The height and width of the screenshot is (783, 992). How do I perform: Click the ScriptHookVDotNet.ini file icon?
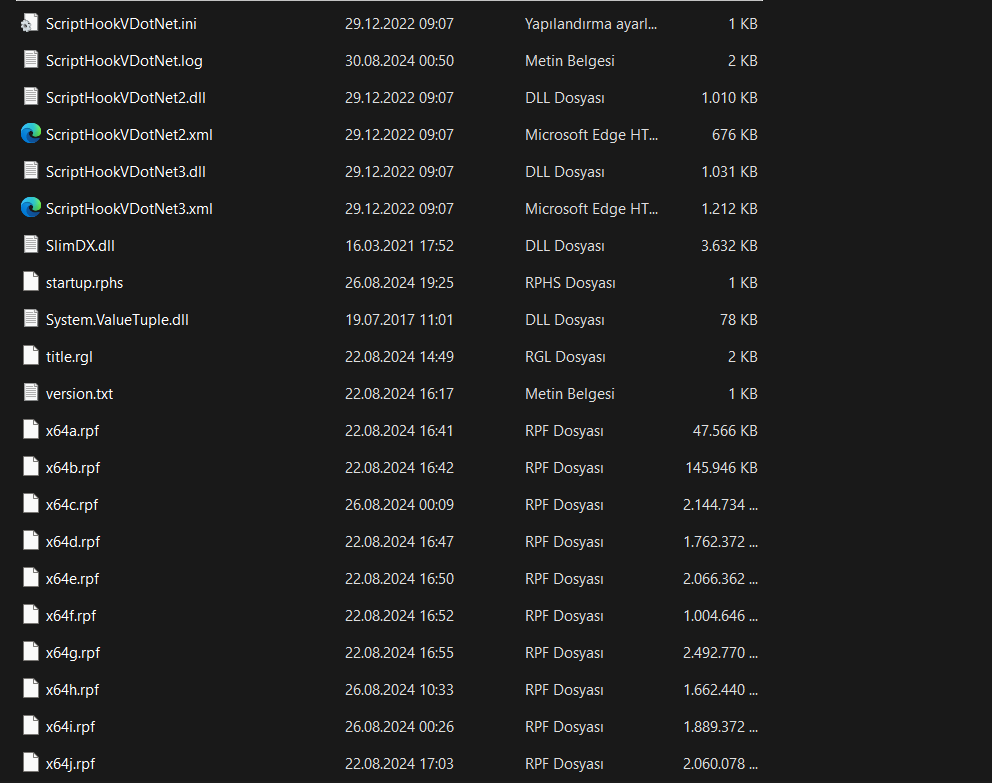click(x=30, y=23)
